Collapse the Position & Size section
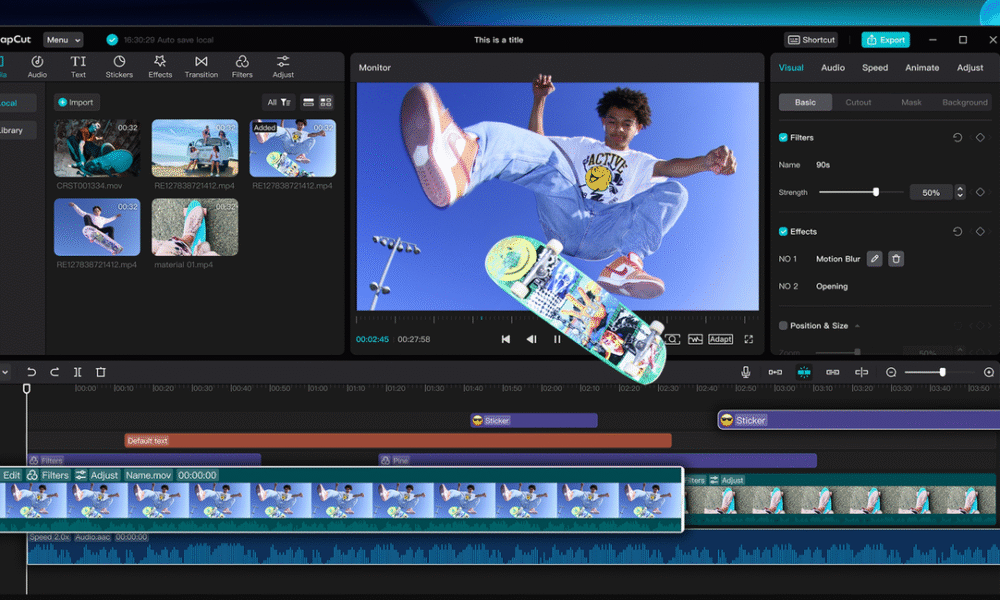The width and height of the screenshot is (1000, 600). point(857,326)
